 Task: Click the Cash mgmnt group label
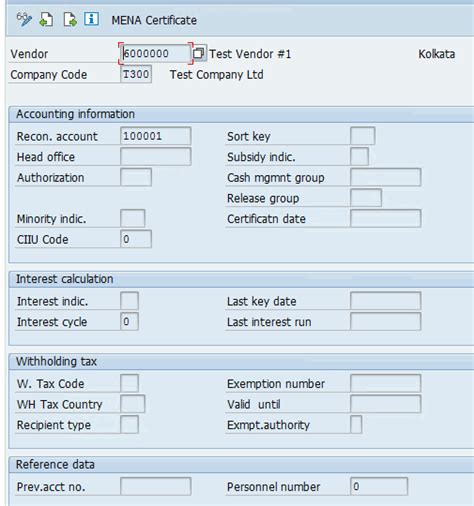(276, 178)
